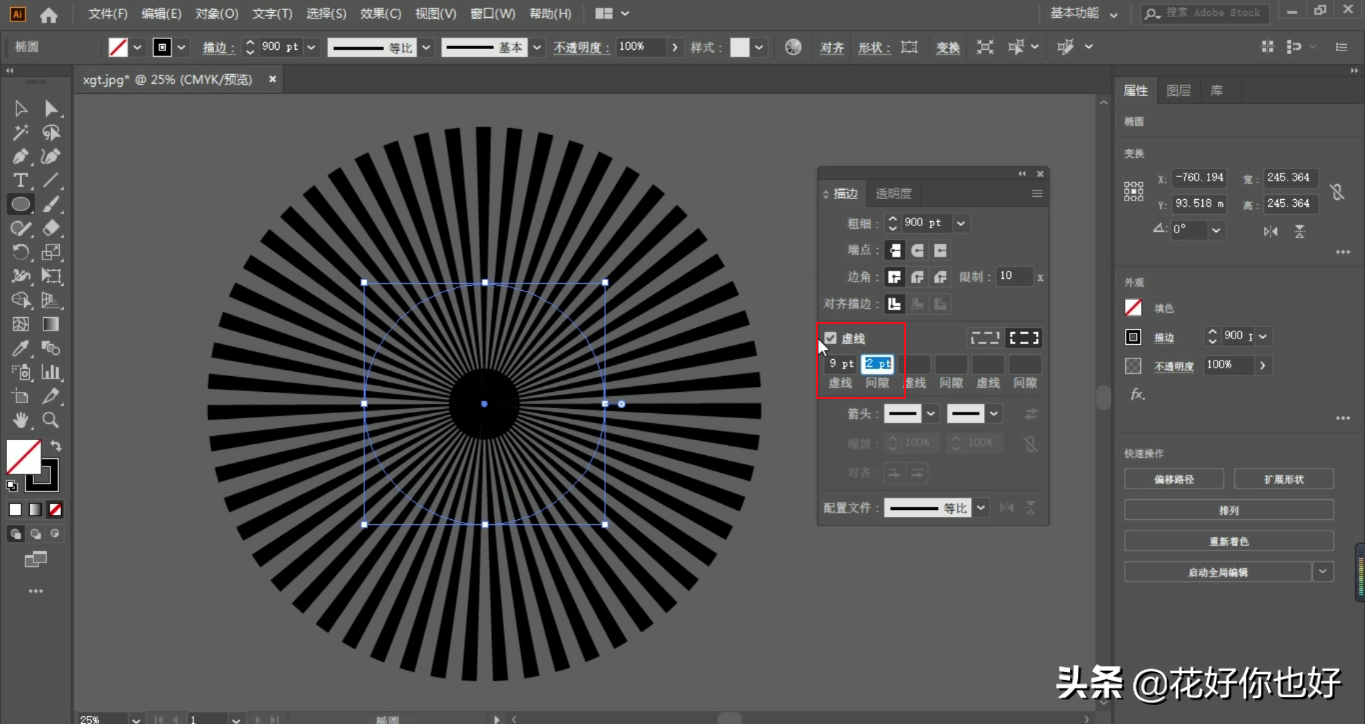Switch to the 透明度 tab in stroke panel
The width and height of the screenshot is (1365, 724).
[x=893, y=194]
